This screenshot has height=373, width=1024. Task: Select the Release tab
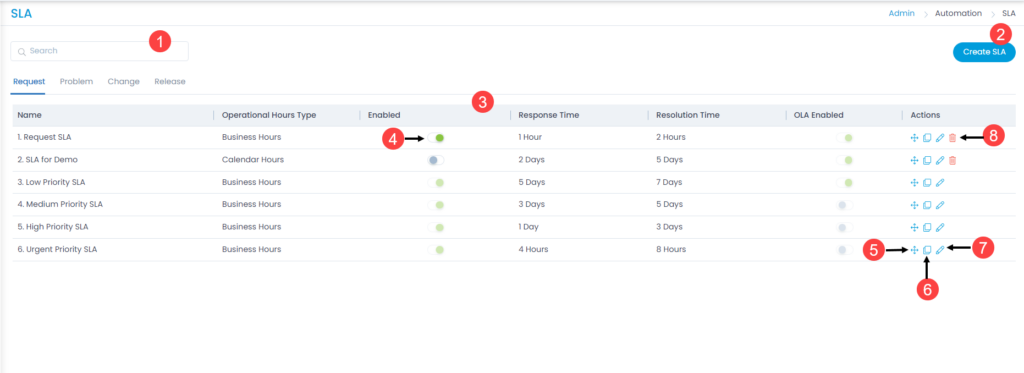tap(170, 82)
